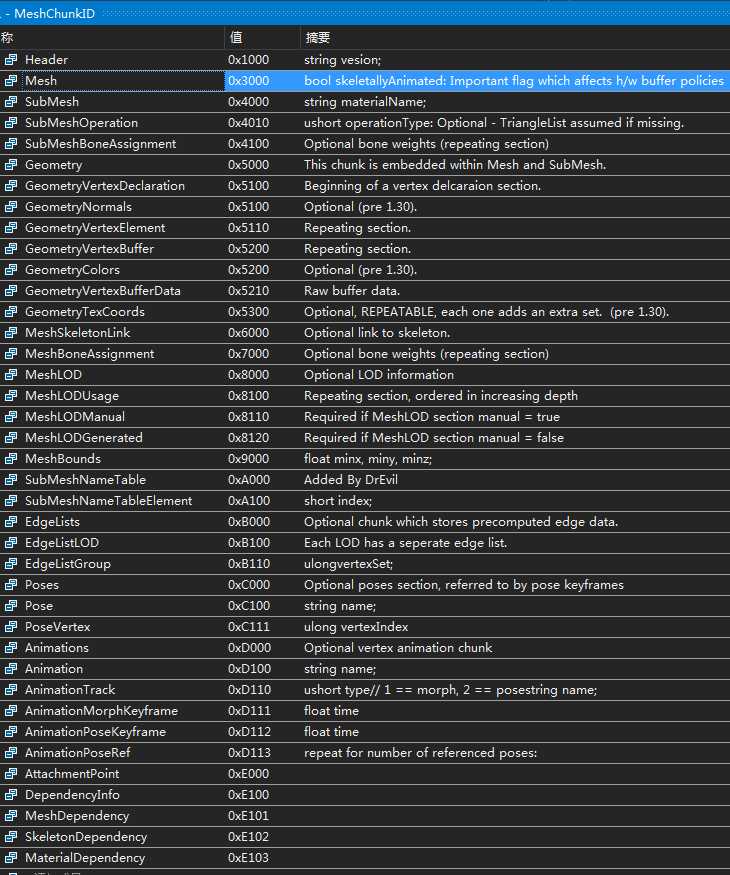Click summary 'Raw buffer data.'
This screenshot has height=875, width=730.
[x=352, y=291]
